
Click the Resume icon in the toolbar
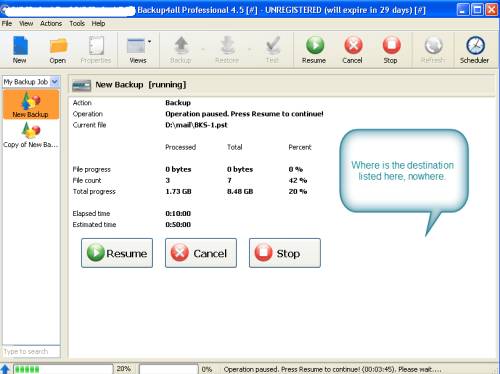[x=315, y=45]
